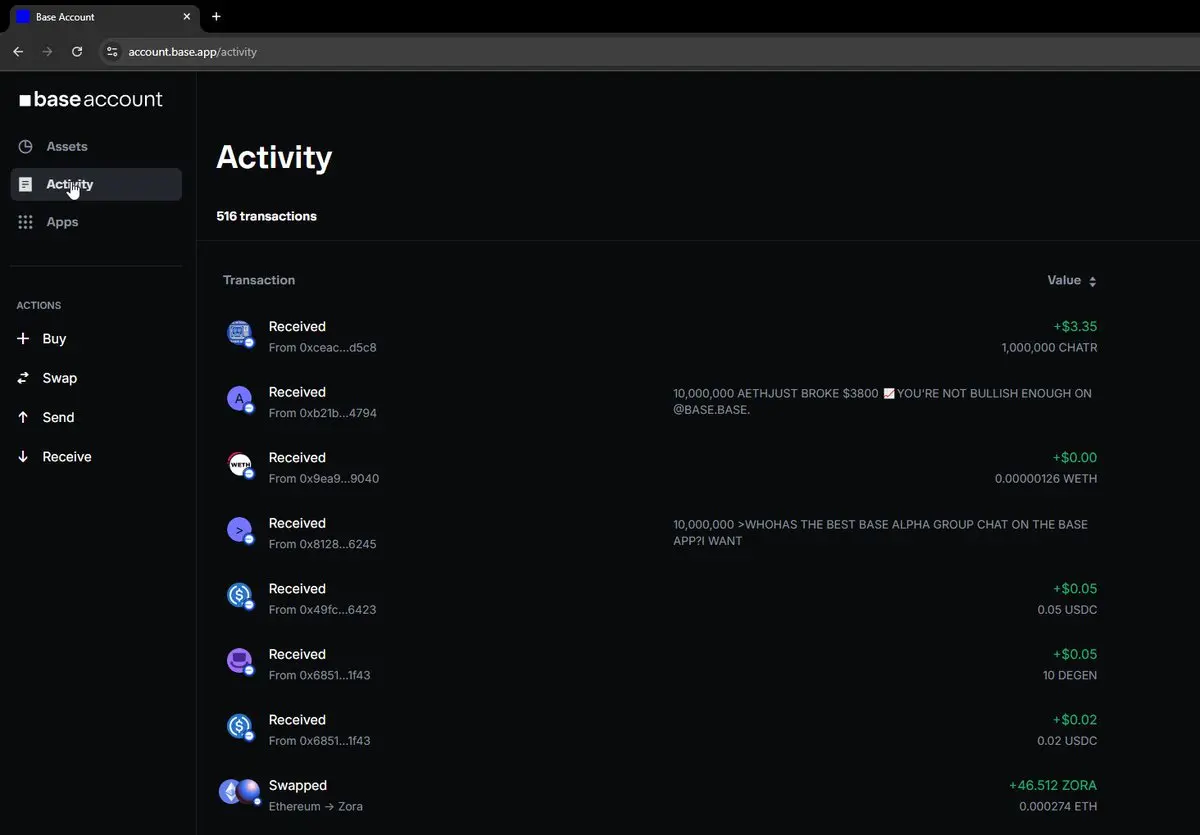Viewport: 1200px width, 835px height.
Task: Click the swap arrows icon
Action: (x=23, y=378)
